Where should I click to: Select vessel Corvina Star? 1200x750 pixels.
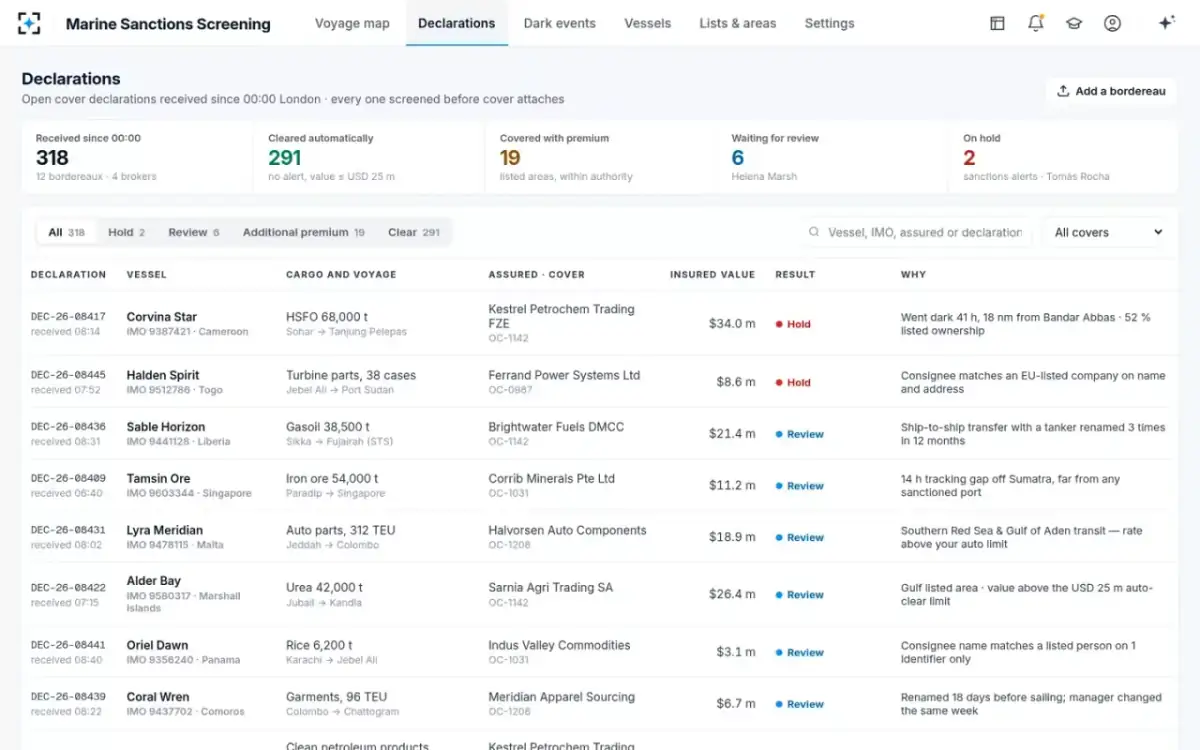pos(162,317)
